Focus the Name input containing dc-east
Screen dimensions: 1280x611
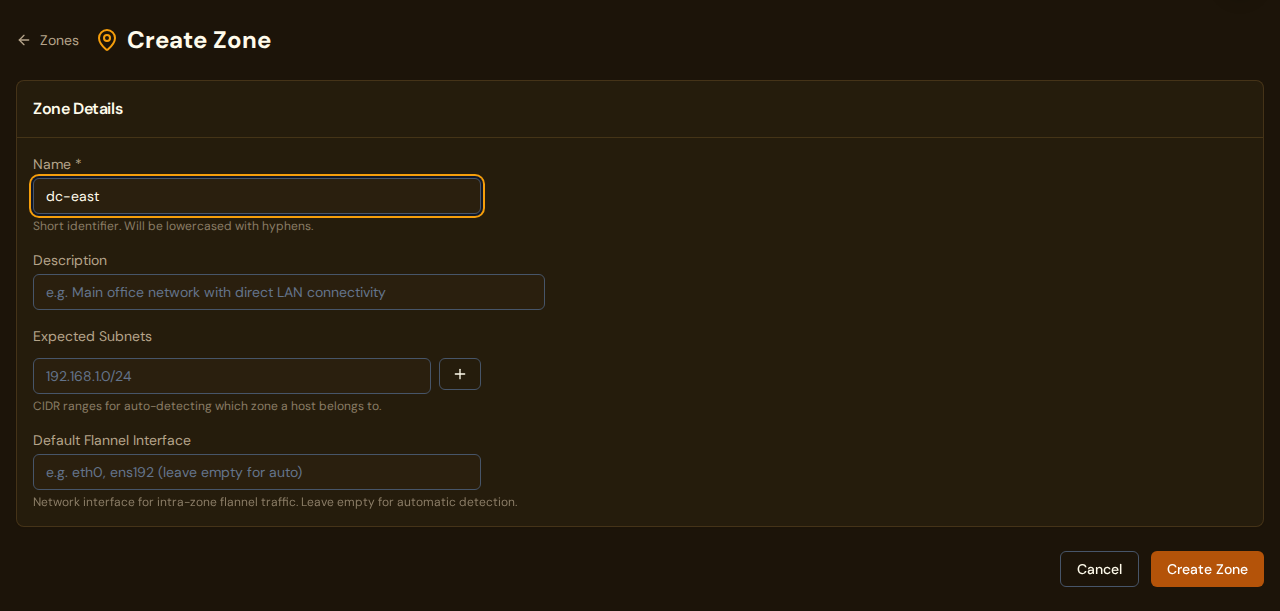[x=256, y=196]
